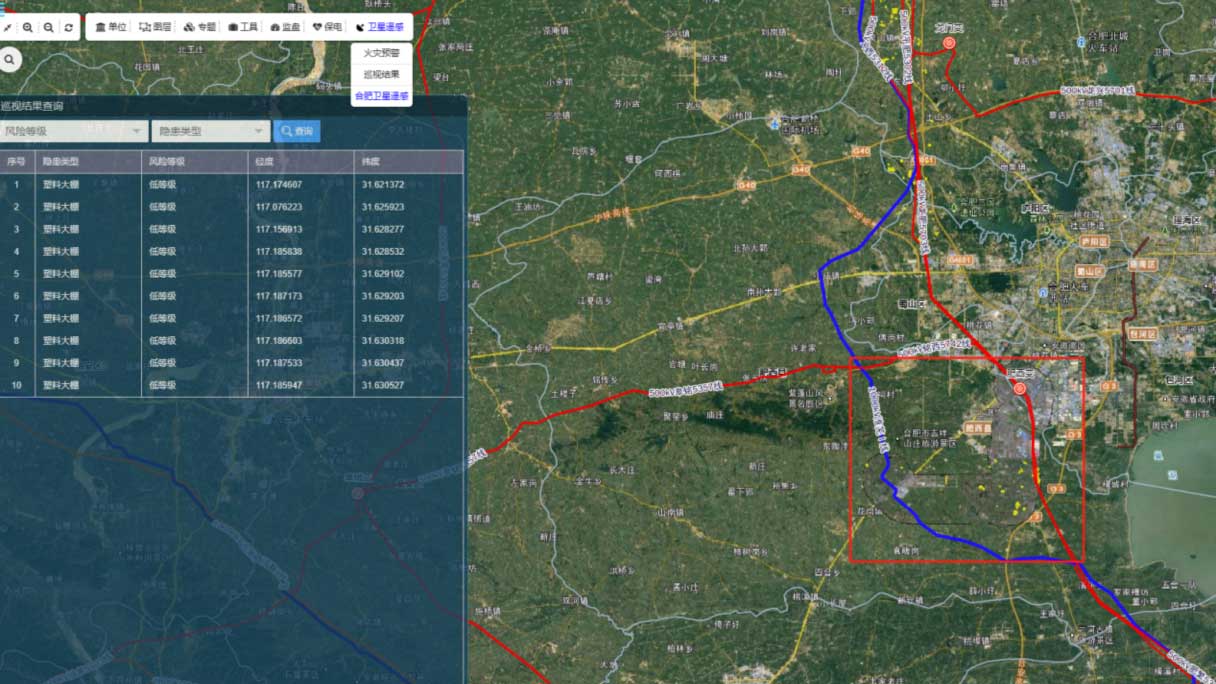
Task: Expand the 风险等级 dropdown
Action: point(74,131)
